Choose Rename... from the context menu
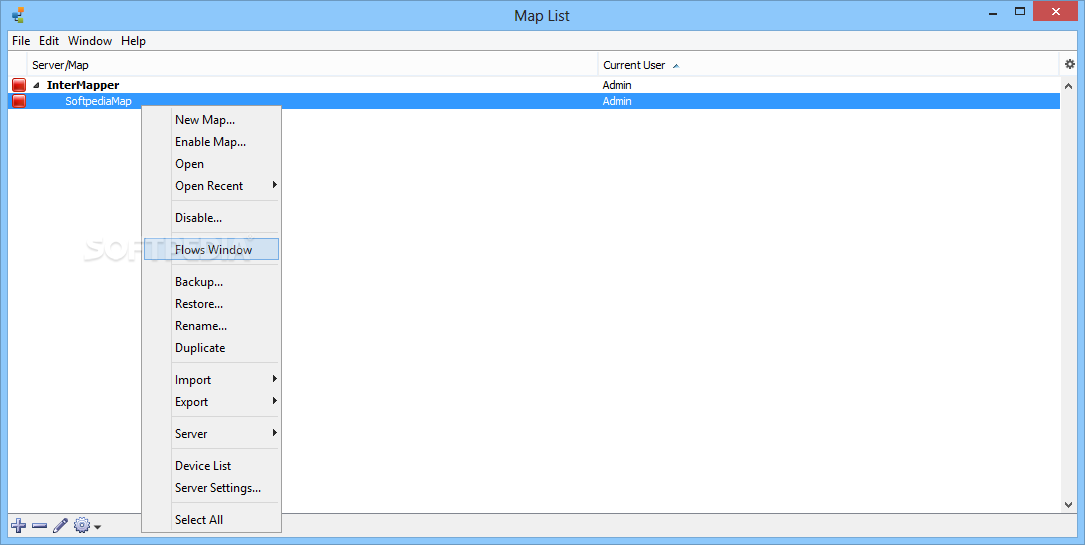The height and width of the screenshot is (545, 1085). click(x=211, y=326)
